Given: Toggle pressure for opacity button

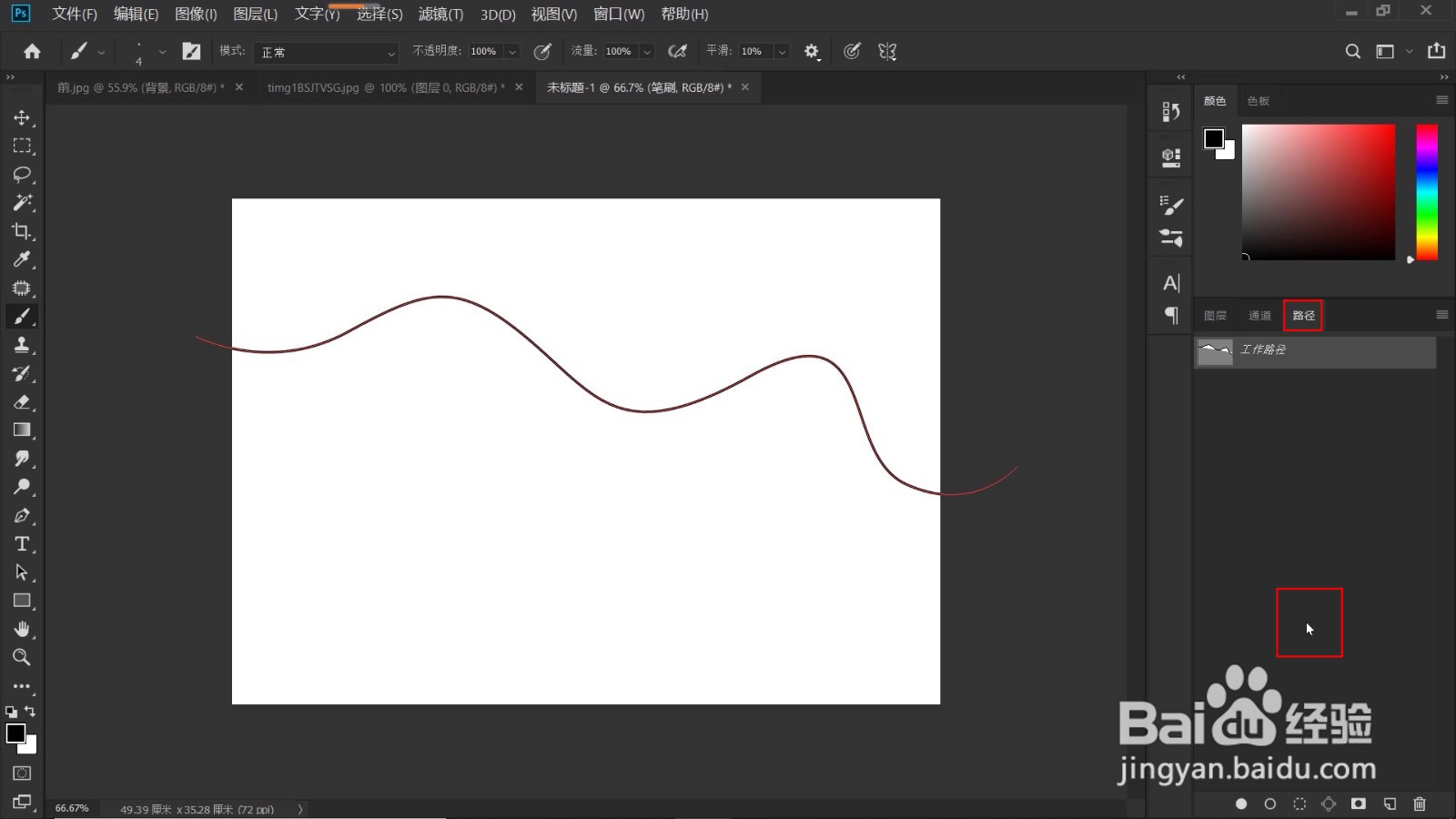Looking at the screenshot, I should [542, 52].
